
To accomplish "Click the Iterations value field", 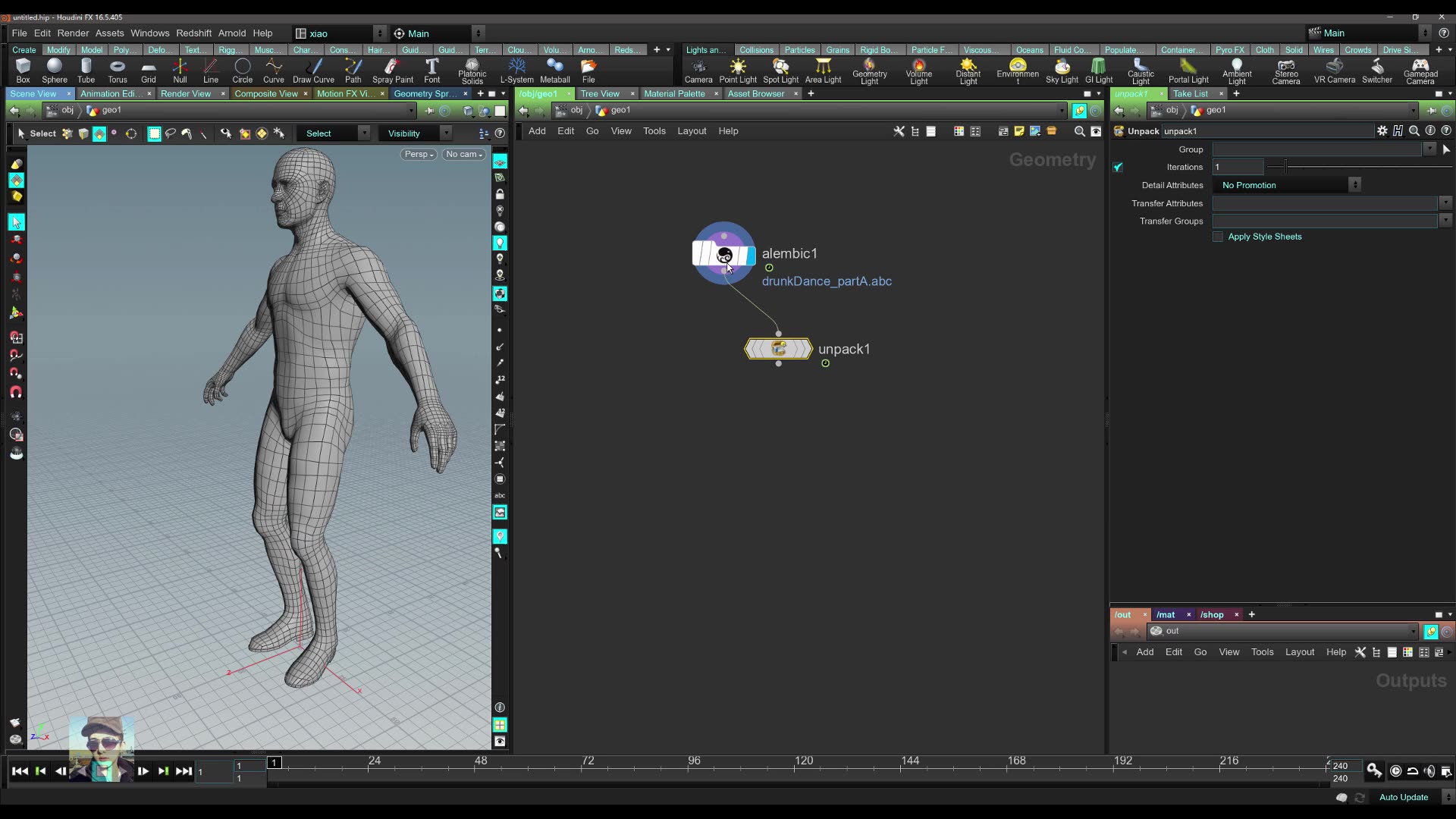I will pyautogui.click(x=1238, y=168).
